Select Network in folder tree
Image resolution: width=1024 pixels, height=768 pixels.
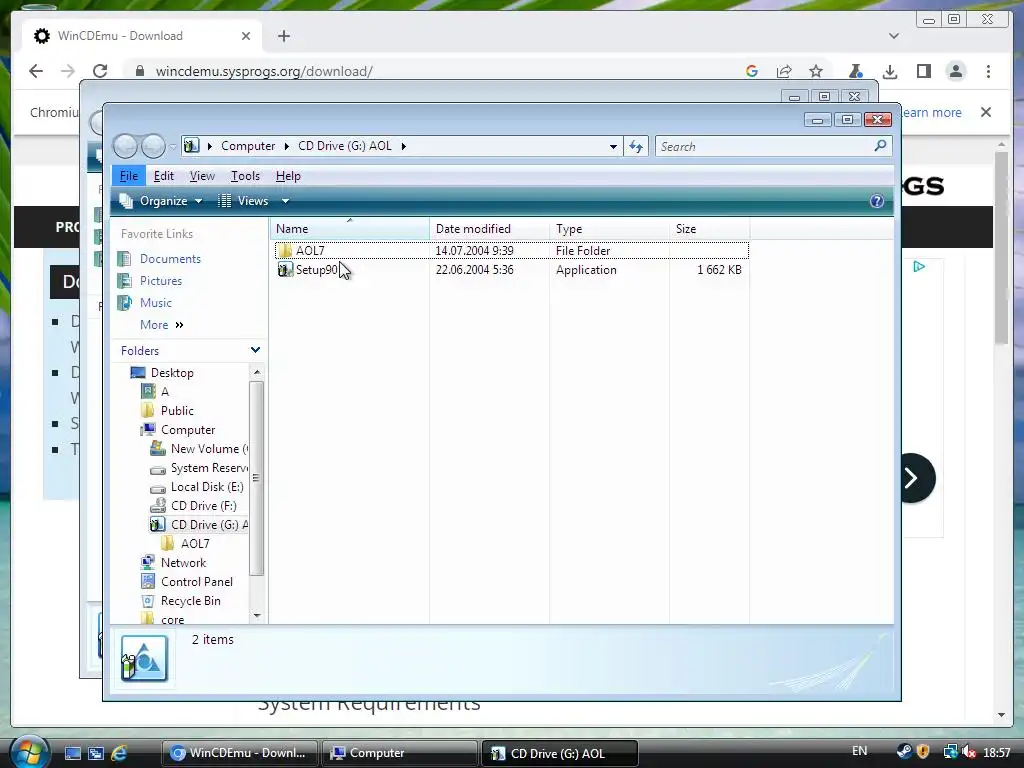pos(183,563)
